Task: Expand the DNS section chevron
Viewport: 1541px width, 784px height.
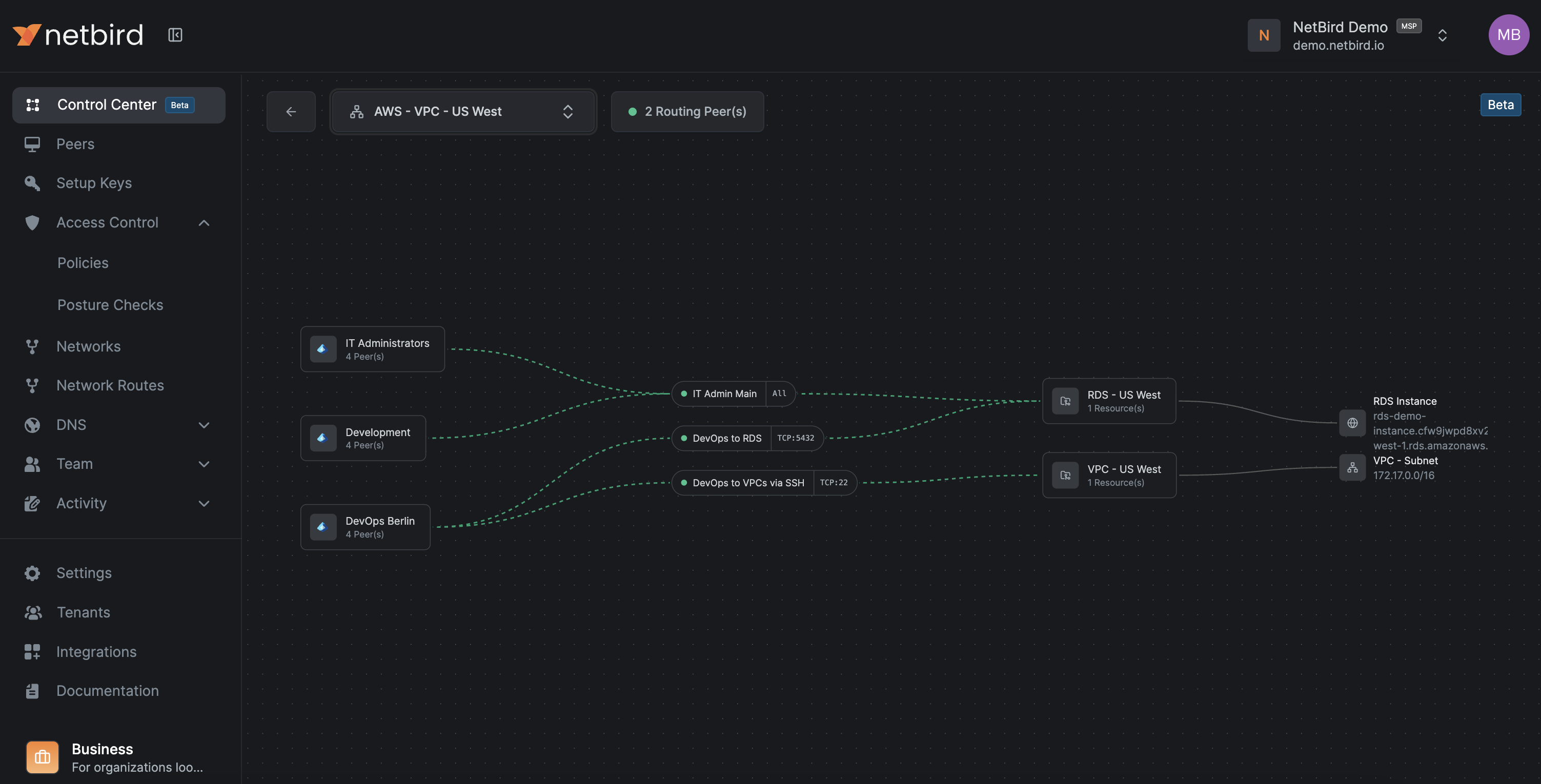Action: click(204, 425)
